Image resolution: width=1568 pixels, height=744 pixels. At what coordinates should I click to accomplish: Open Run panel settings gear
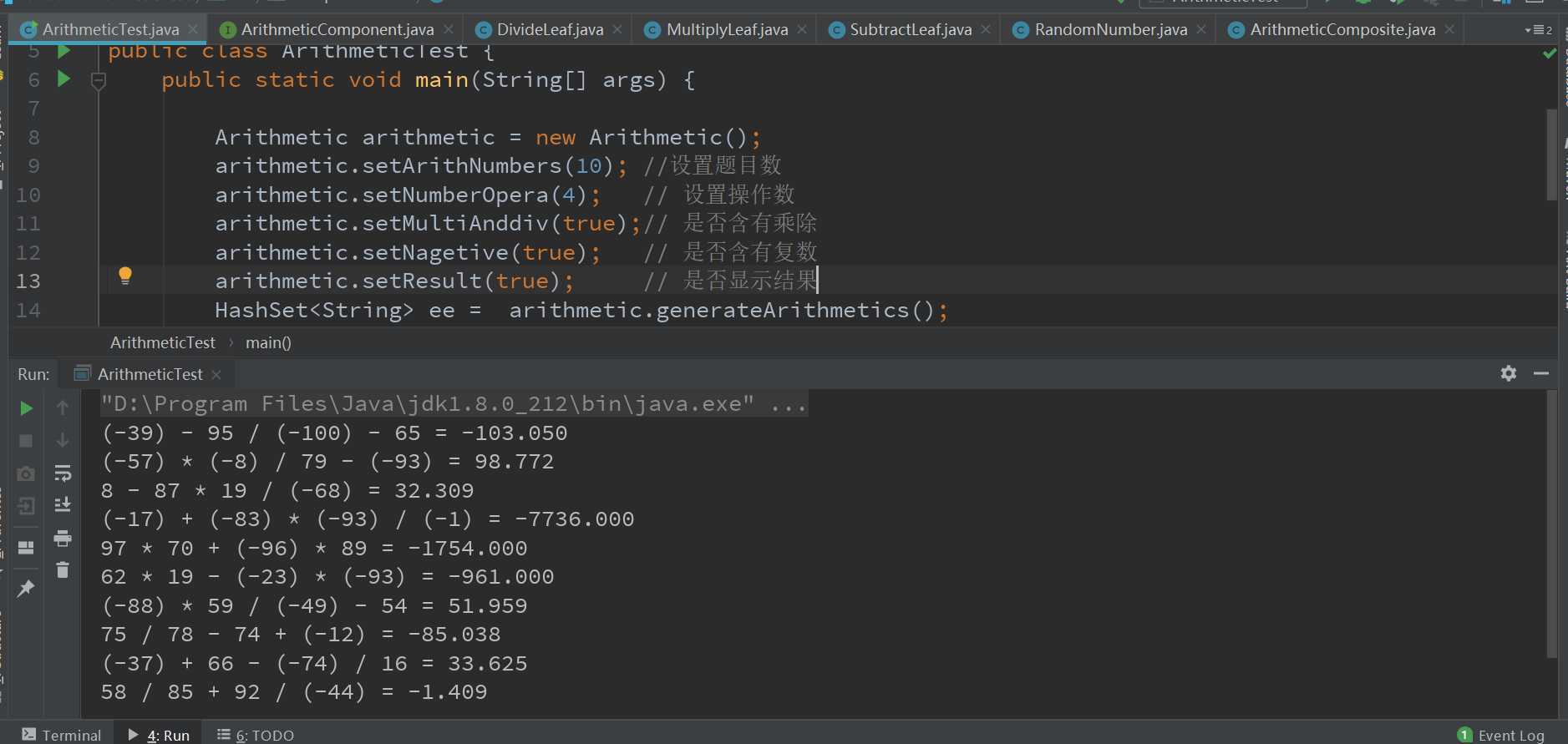point(1509,373)
